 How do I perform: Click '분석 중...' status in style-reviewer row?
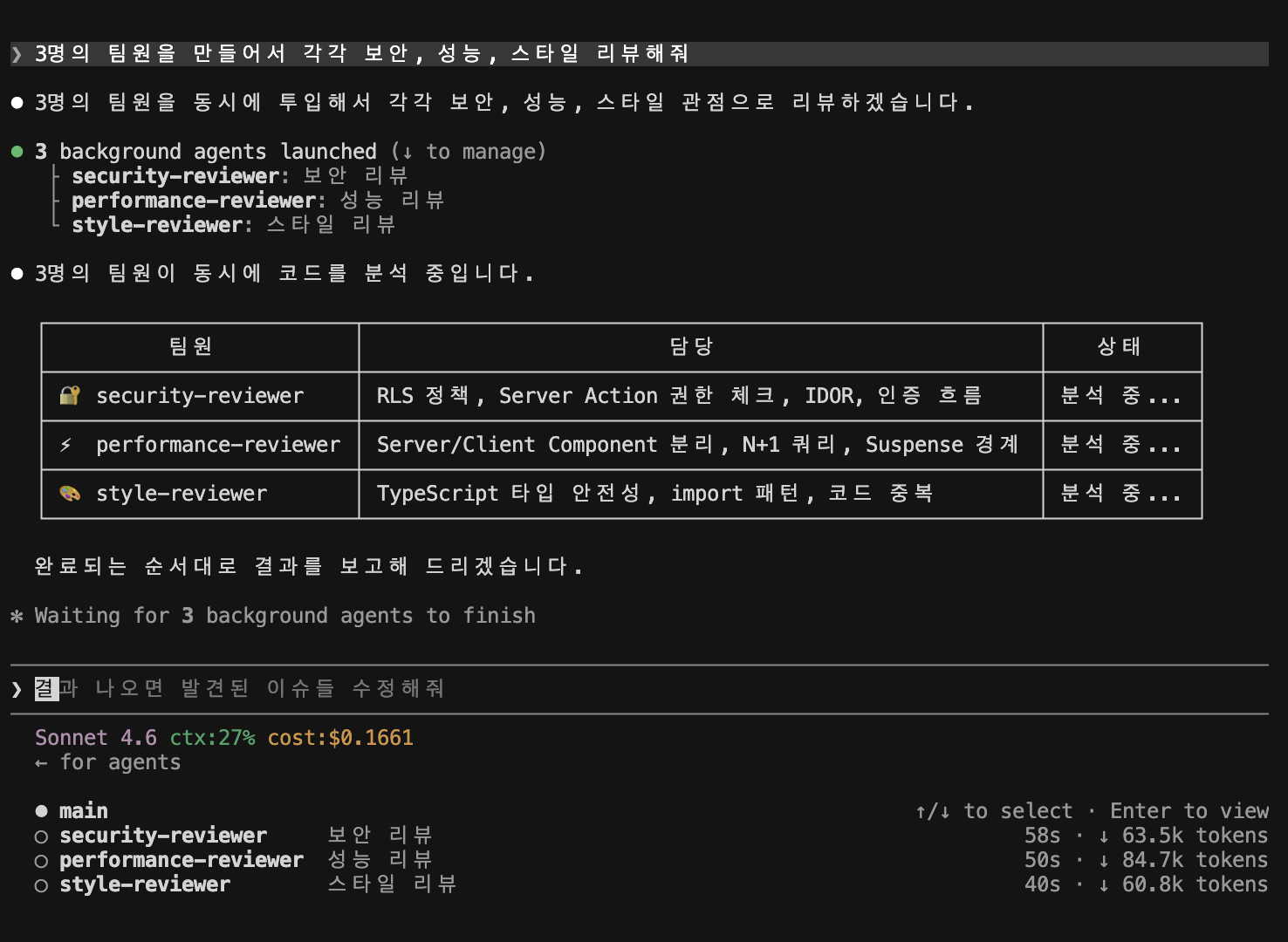[x=1121, y=494]
